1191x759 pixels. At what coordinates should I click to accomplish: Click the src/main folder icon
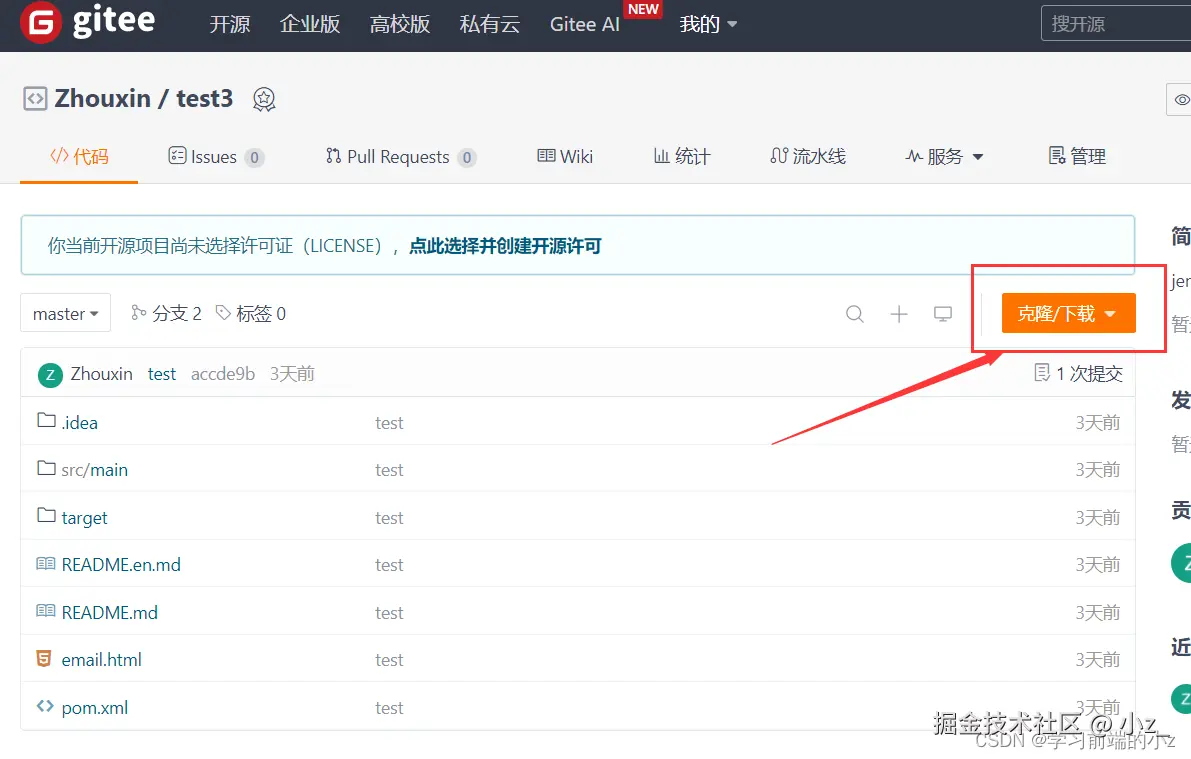point(46,468)
